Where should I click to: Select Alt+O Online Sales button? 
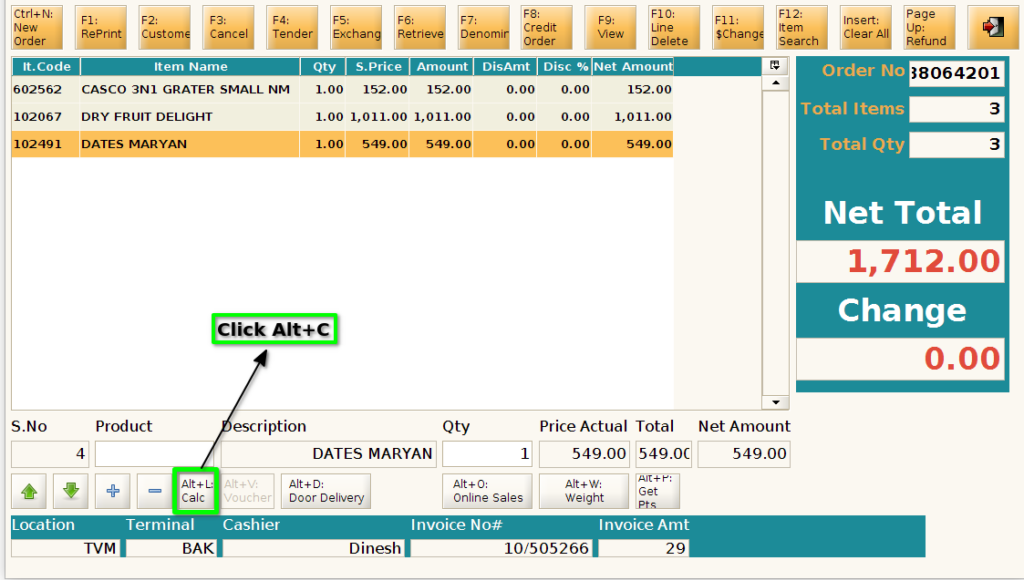point(487,491)
